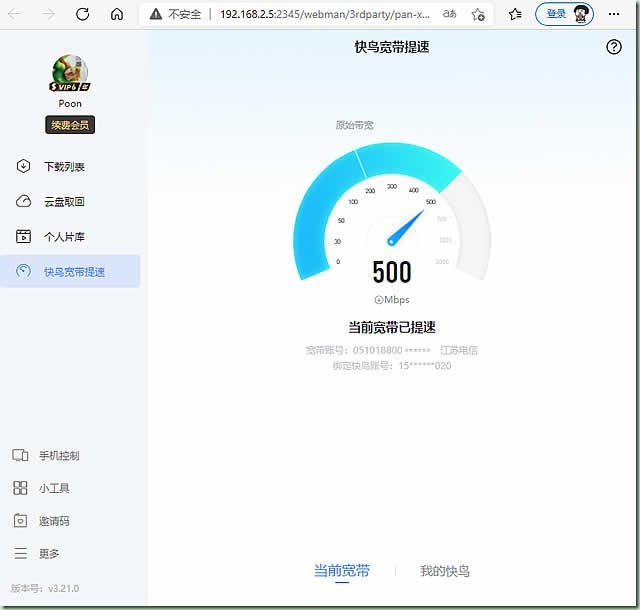Click the 500 speed value
Image resolution: width=640 pixels, height=610 pixels.
click(392, 272)
